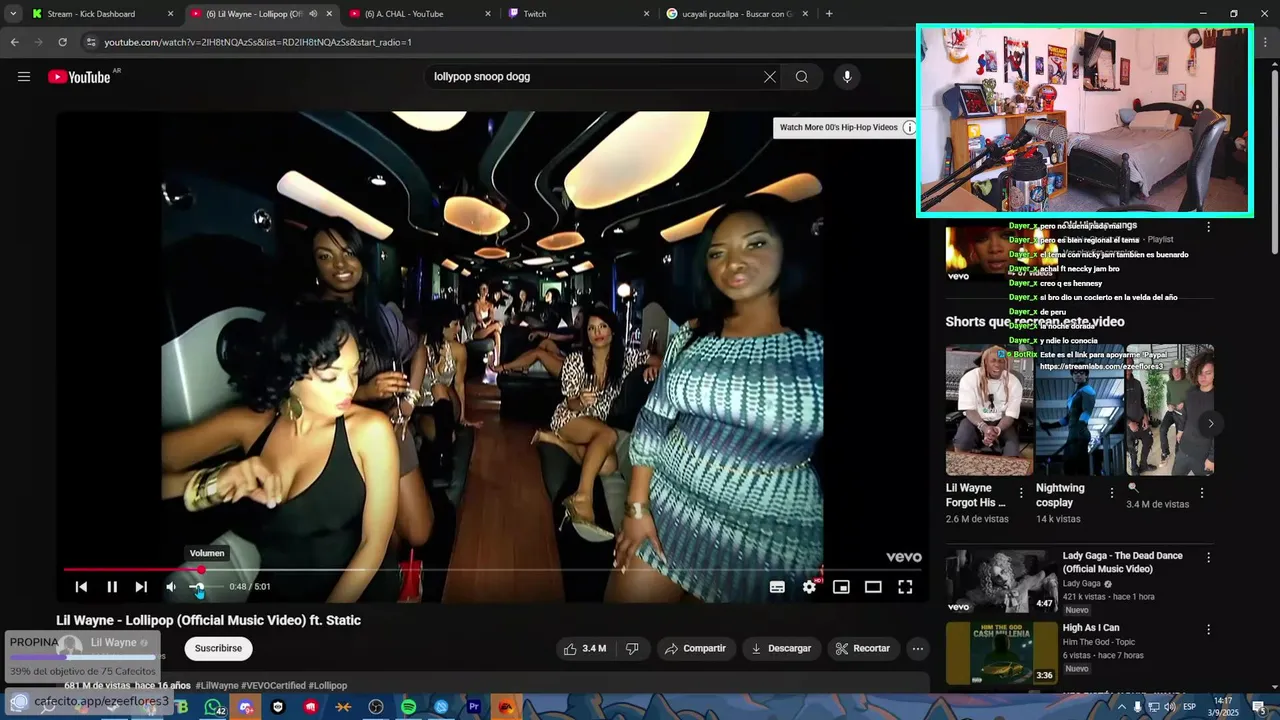View site information icon in address bar
This screenshot has height=720, width=1280.
(91, 42)
